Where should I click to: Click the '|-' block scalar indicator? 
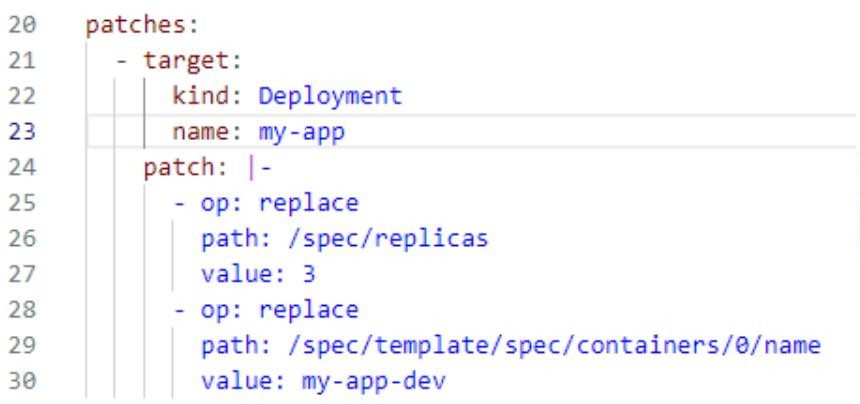pos(259,168)
